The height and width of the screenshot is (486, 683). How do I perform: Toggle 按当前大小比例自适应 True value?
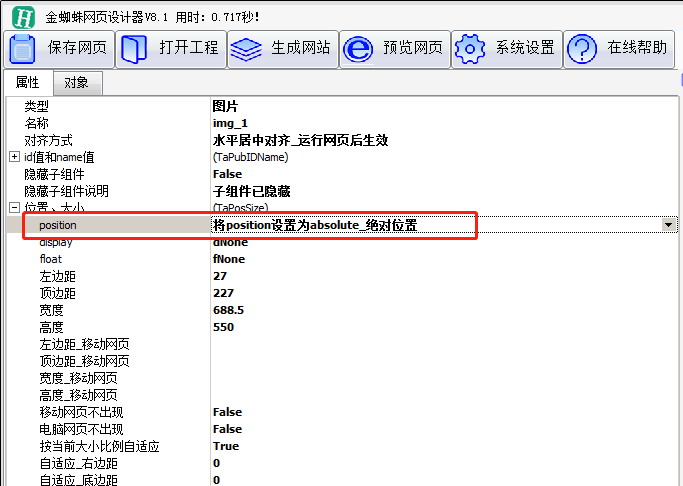click(226, 446)
